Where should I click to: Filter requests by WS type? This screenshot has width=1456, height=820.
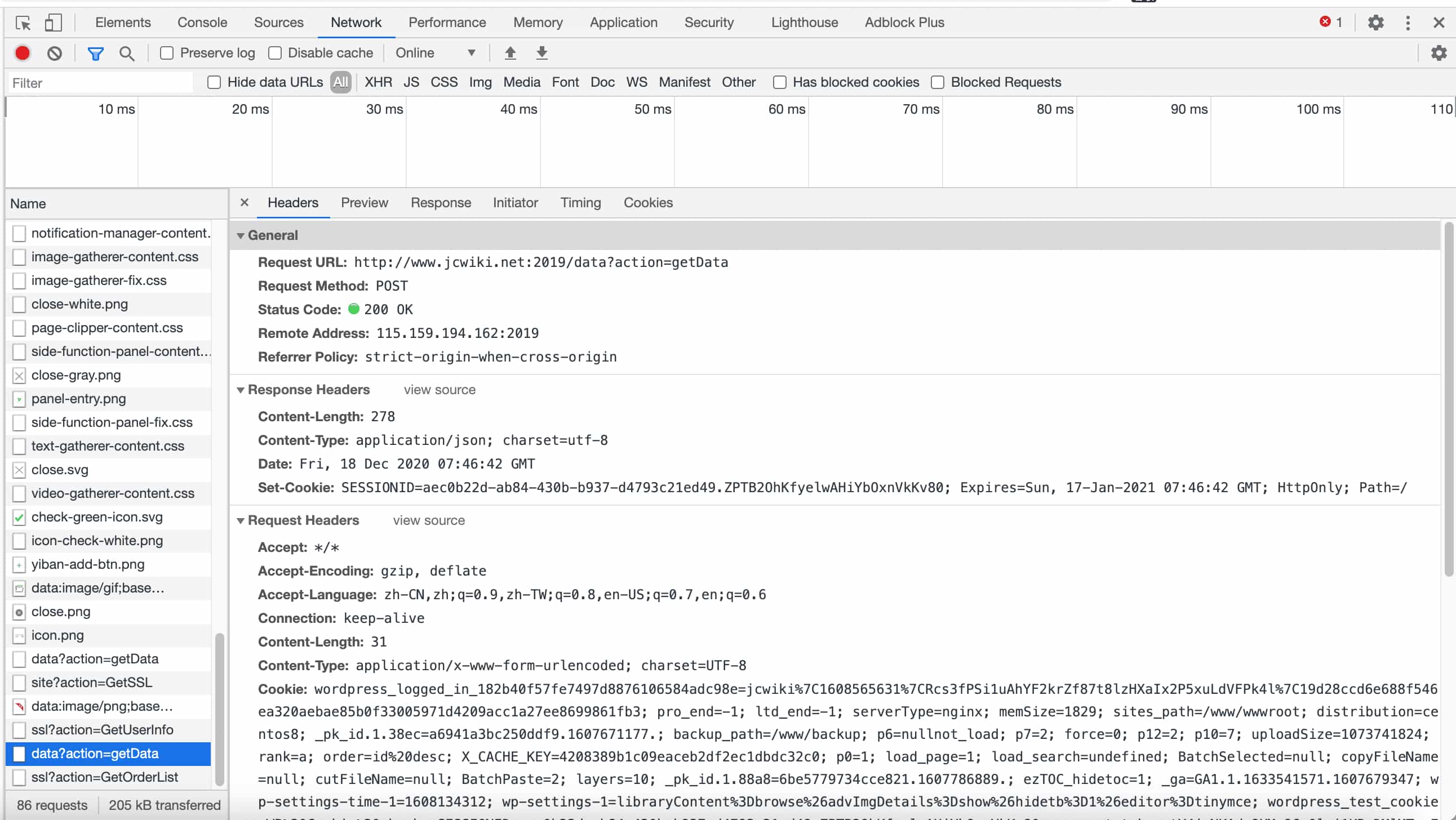click(x=636, y=83)
